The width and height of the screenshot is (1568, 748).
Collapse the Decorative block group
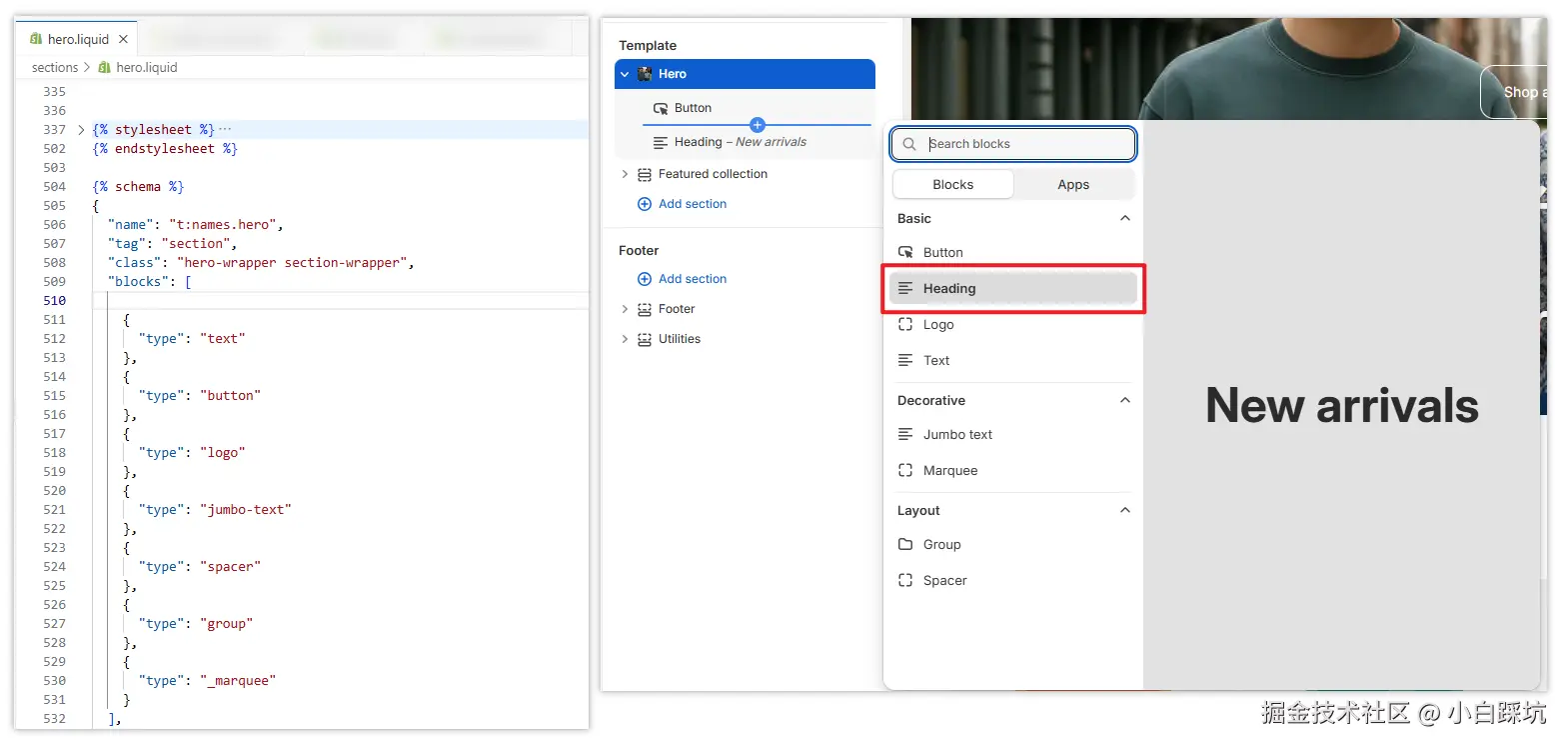tap(1125, 400)
